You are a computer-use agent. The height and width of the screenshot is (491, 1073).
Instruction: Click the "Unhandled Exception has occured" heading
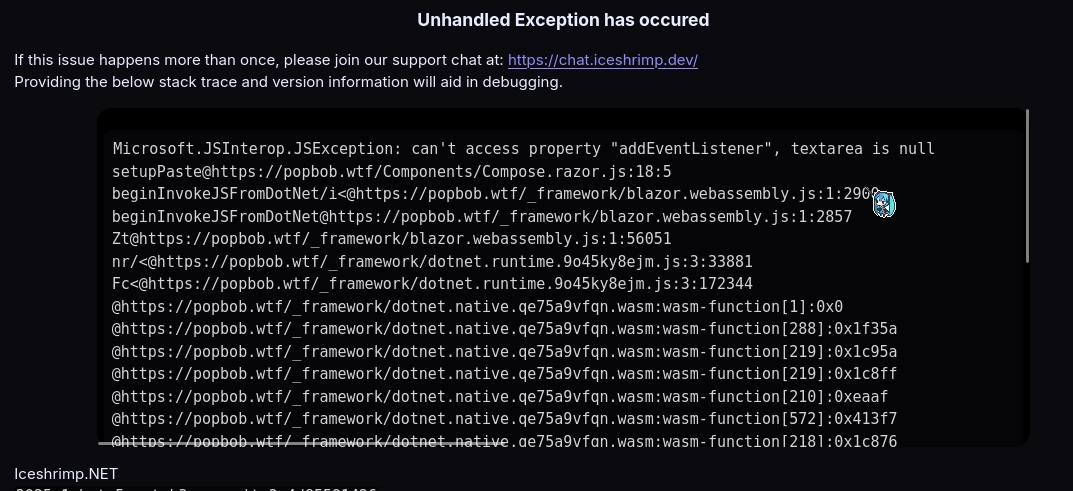[x=563, y=20]
